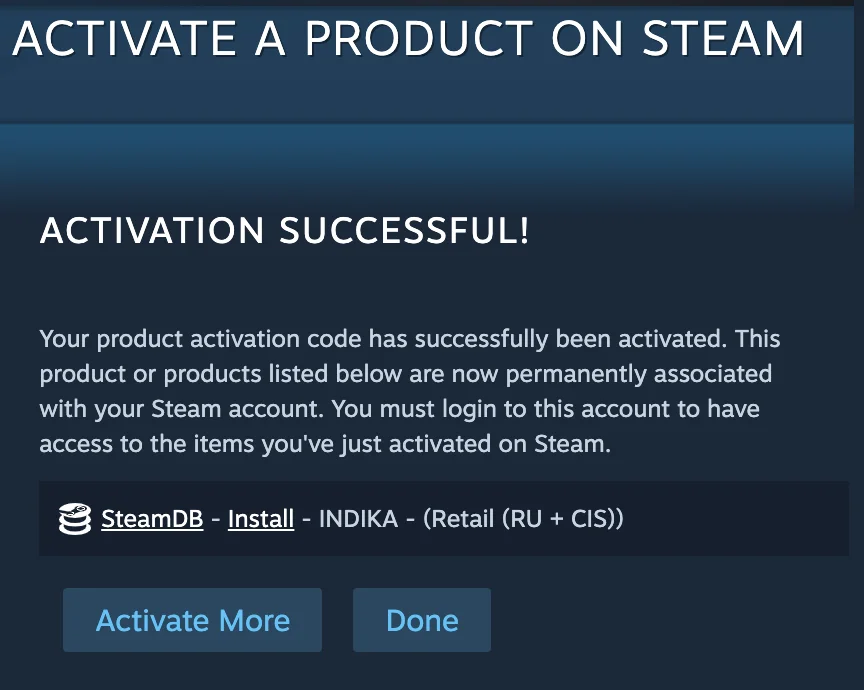Click the dash between SteamDB and Install
The width and height of the screenshot is (864, 690).
[216, 519]
